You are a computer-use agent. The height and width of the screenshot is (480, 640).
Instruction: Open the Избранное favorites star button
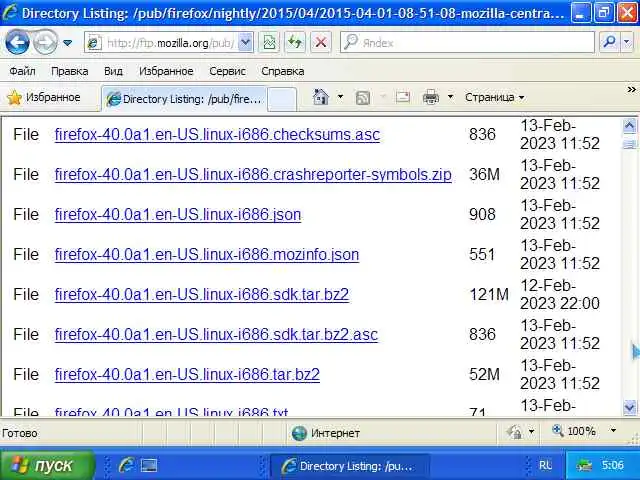click(44, 98)
